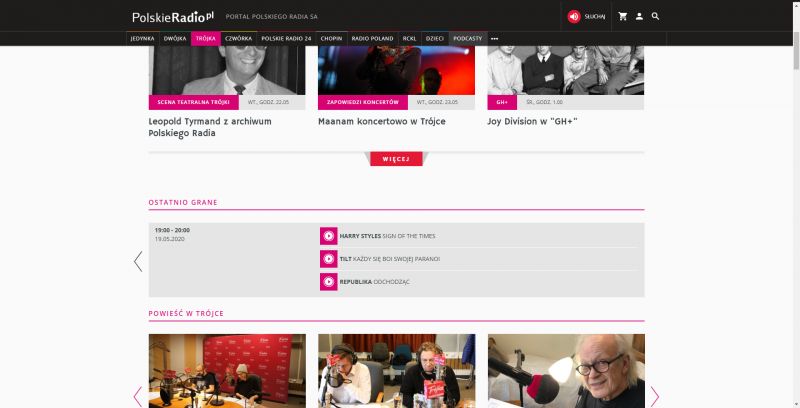Expand more stations with the three dots
The image size is (800, 408).
click(x=494, y=38)
